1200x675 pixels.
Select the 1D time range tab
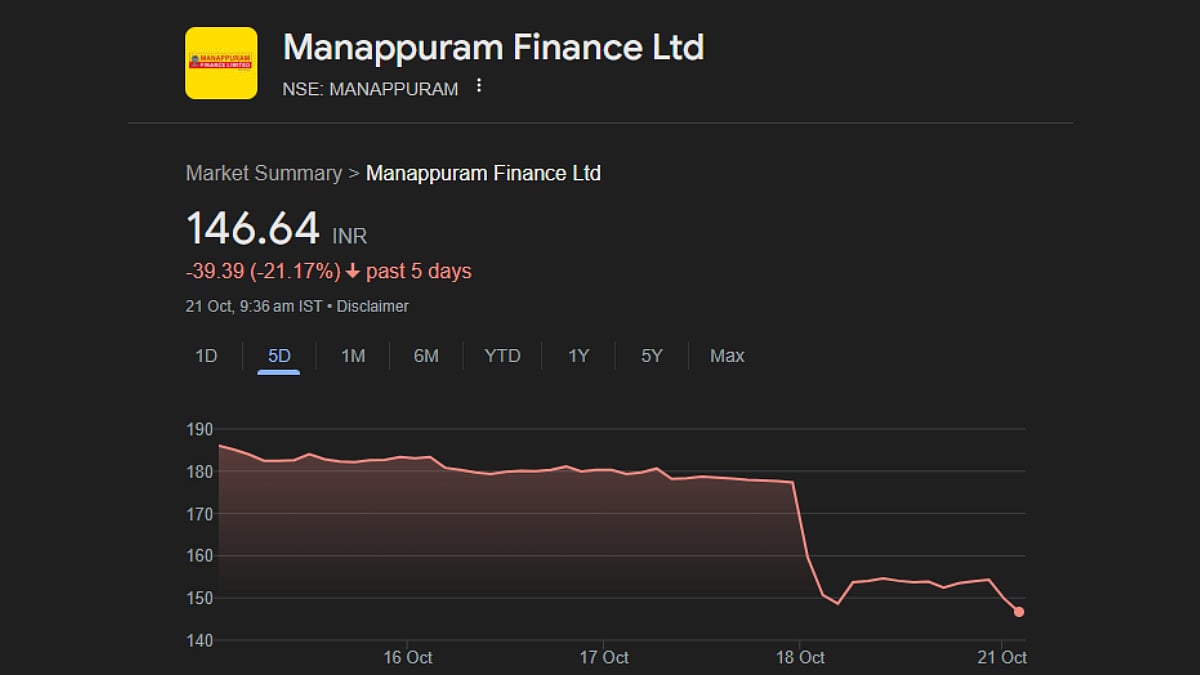[206, 356]
